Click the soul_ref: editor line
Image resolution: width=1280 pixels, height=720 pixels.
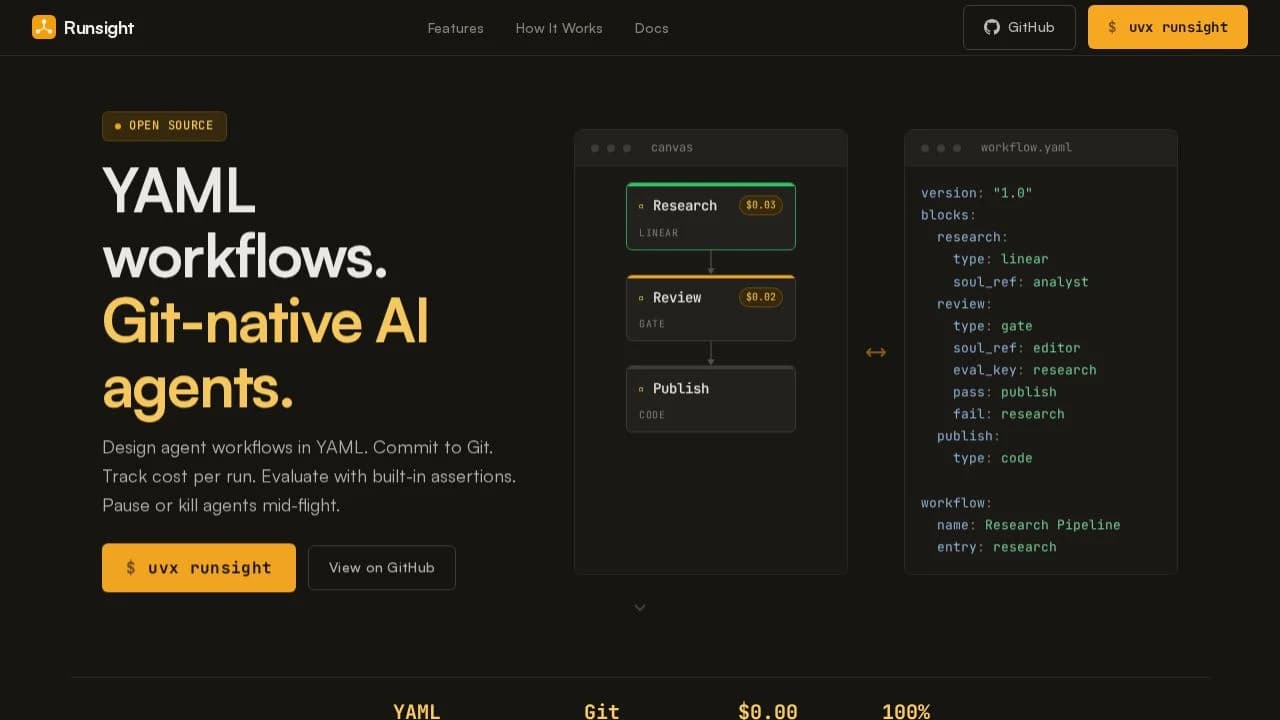point(1017,348)
